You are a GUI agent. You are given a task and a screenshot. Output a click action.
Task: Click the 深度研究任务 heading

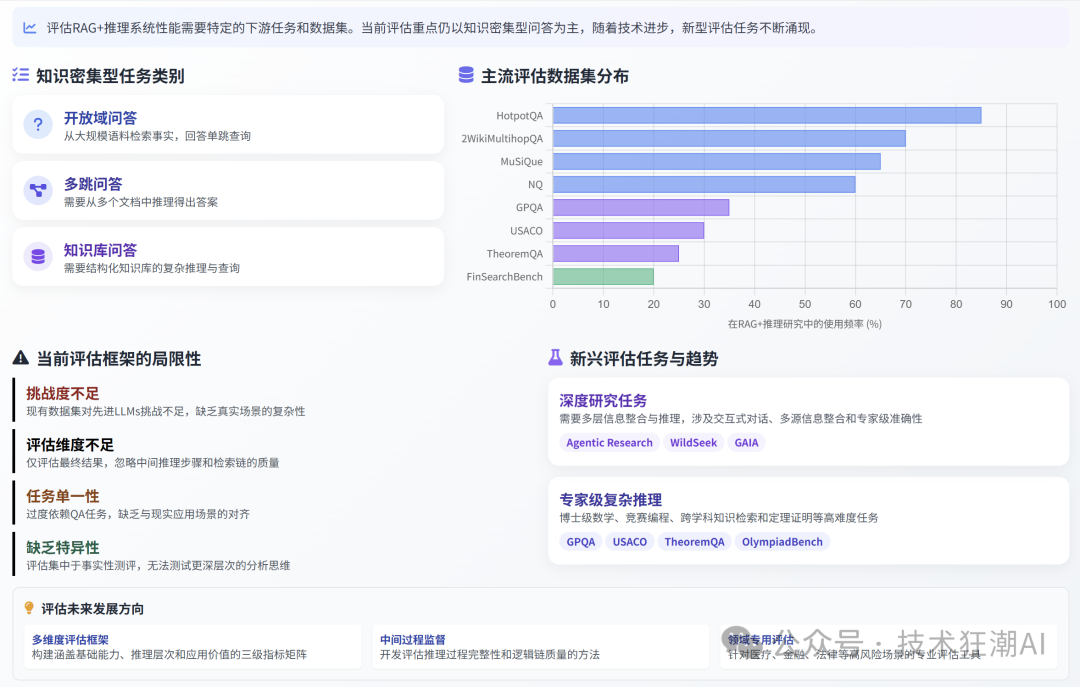point(603,401)
